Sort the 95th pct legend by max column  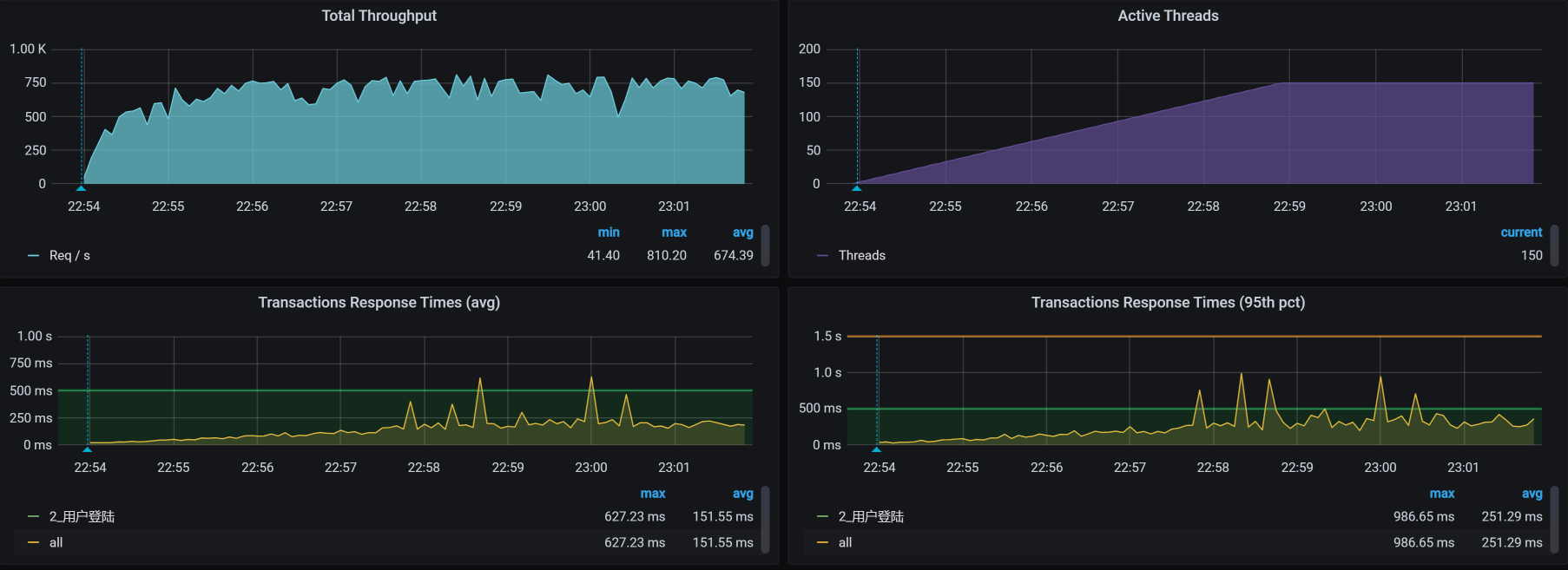pos(1441,494)
